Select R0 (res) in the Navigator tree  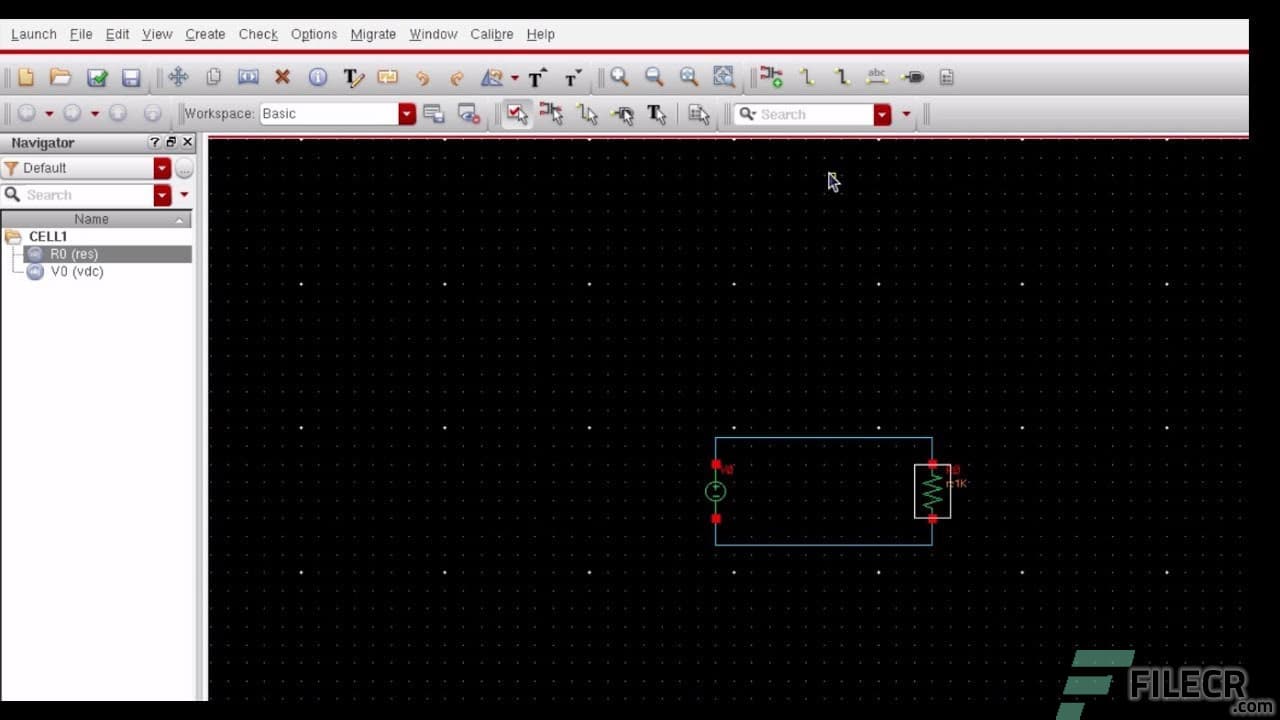[x=72, y=253]
